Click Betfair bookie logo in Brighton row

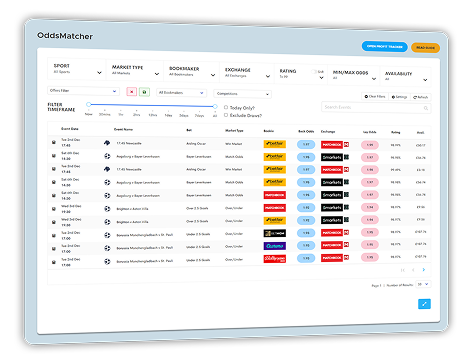275,220
